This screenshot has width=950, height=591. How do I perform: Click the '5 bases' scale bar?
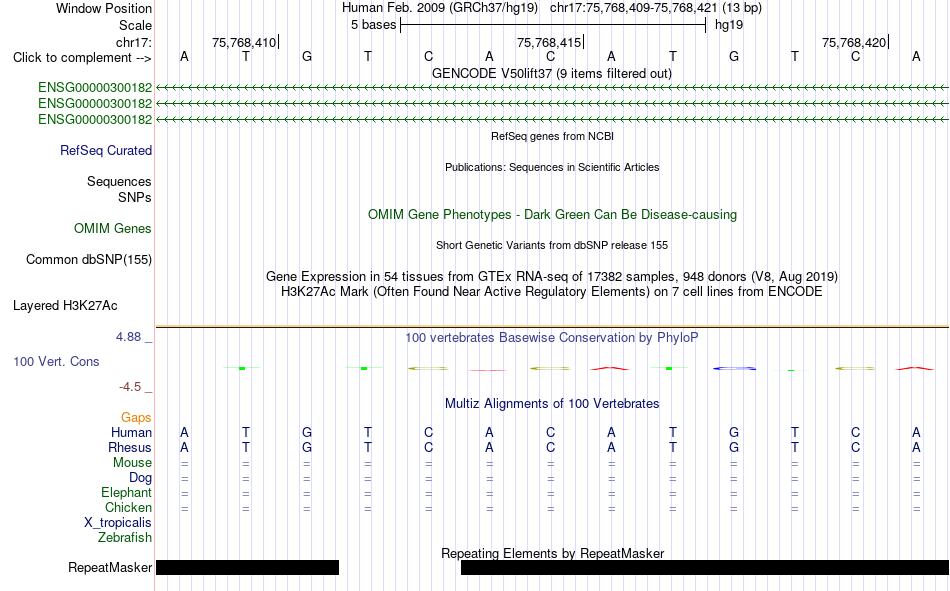pos(553,25)
